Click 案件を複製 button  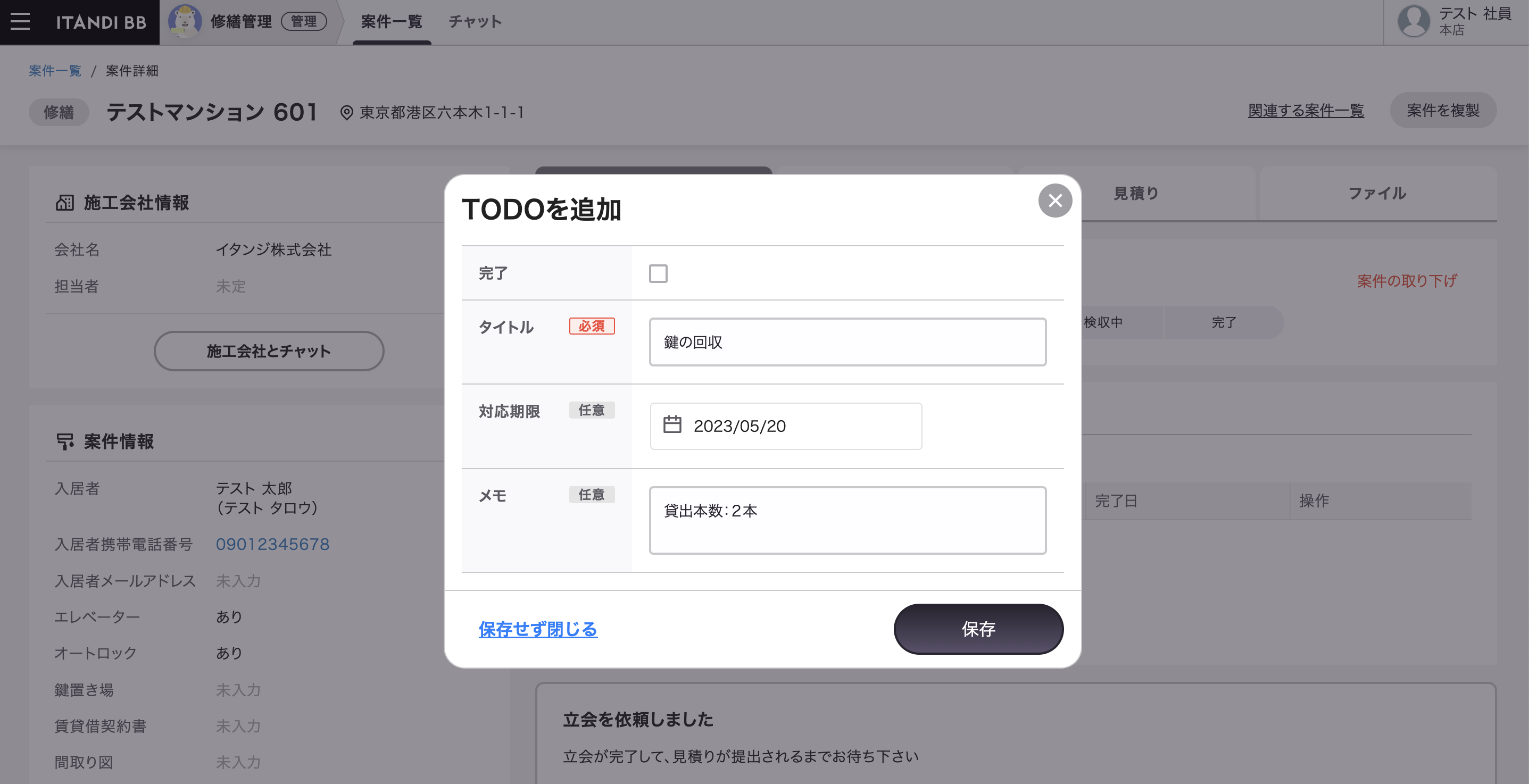click(x=1443, y=111)
